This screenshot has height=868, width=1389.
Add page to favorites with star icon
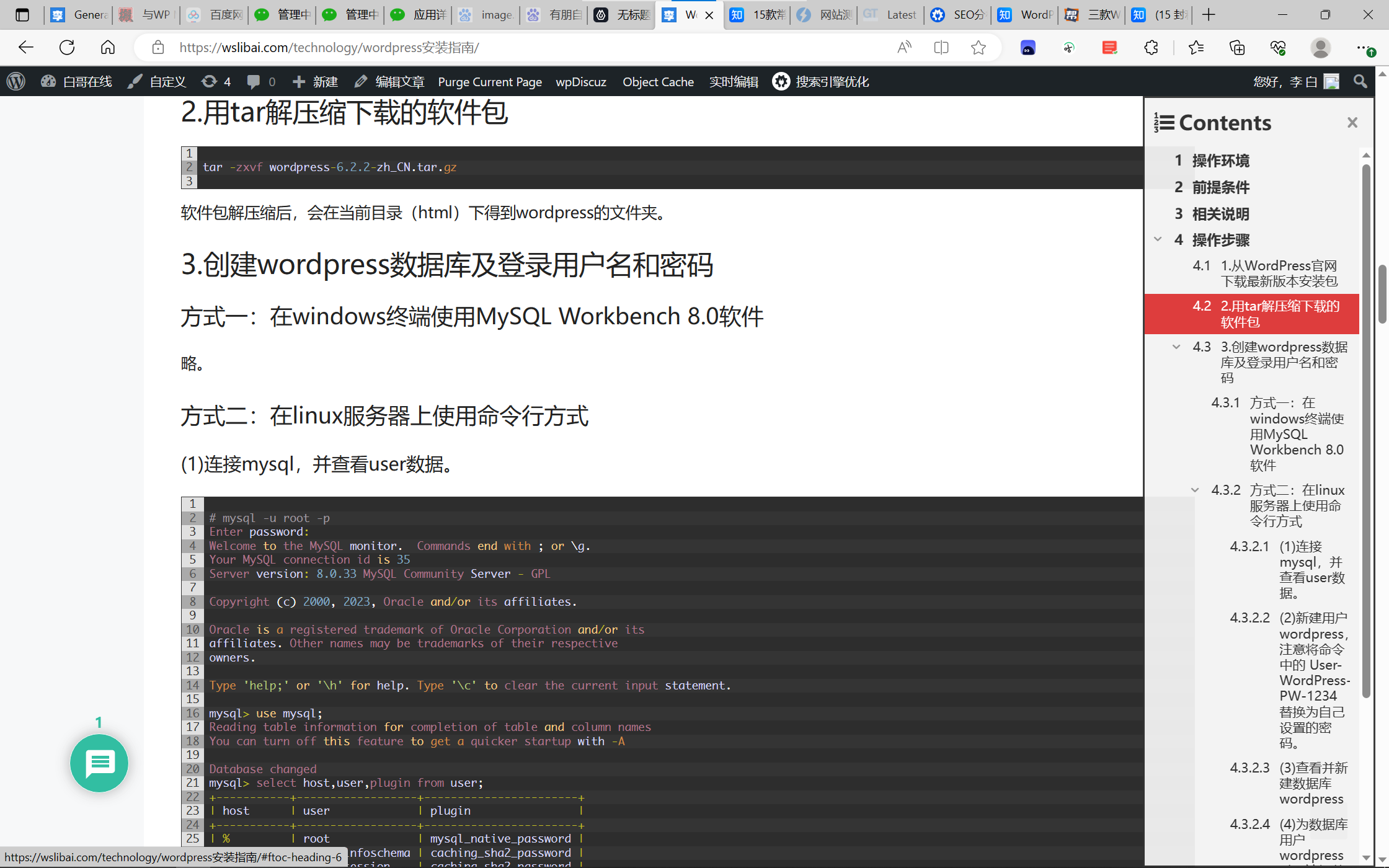pyautogui.click(x=979, y=48)
